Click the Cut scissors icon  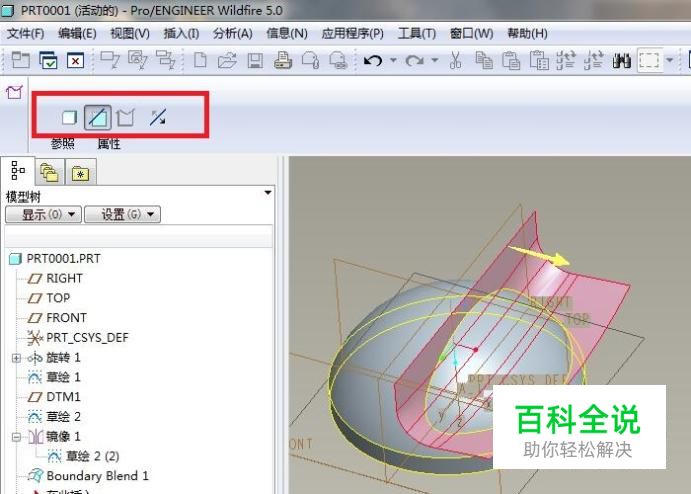(456, 60)
